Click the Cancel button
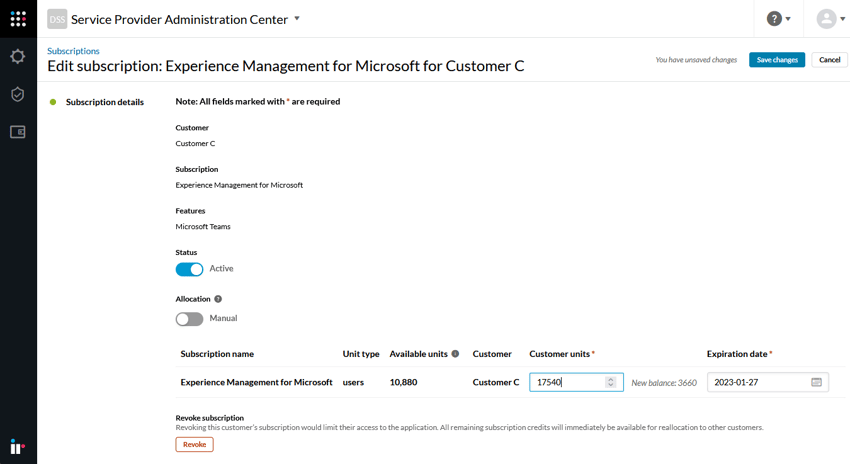This screenshot has height=464, width=850. [x=829, y=60]
